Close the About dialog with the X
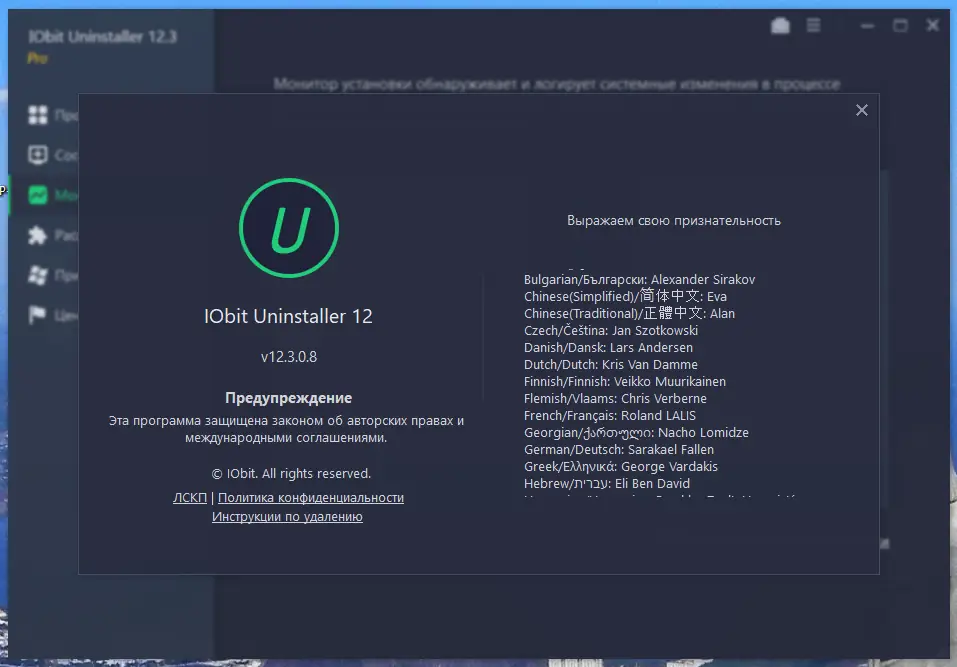This screenshot has width=957, height=667. pos(861,110)
